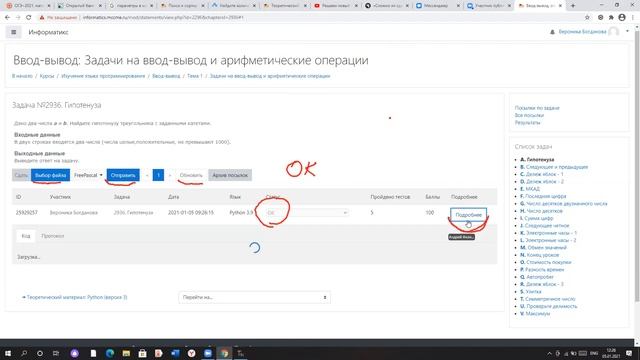Open task I. Сумма цифр
Screen dimensions: 640x360
pyautogui.click(x=537, y=218)
